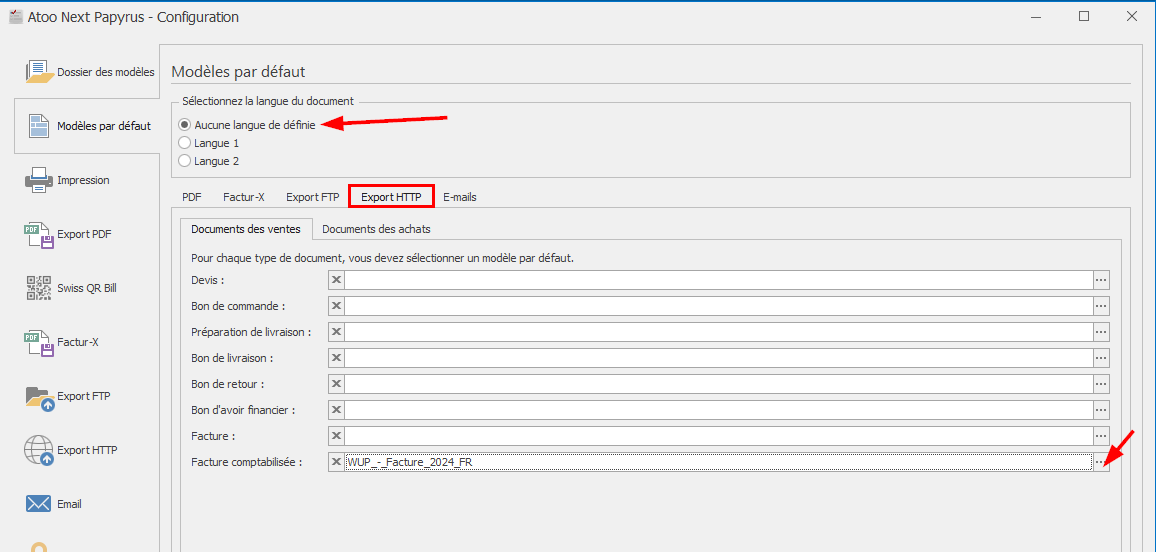The image size is (1156, 552).
Task: Clear the Facture comptabilisée model with X
Action: point(337,462)
